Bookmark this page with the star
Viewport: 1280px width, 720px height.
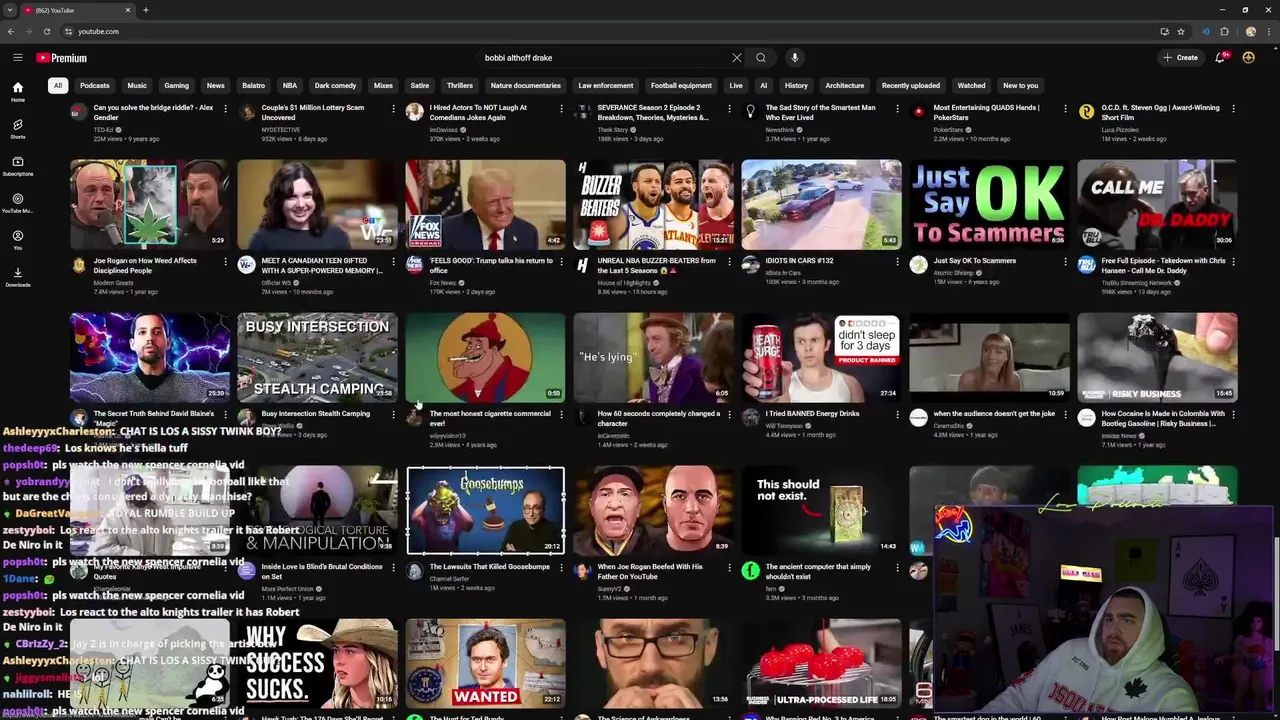[x=1181, y=31]
